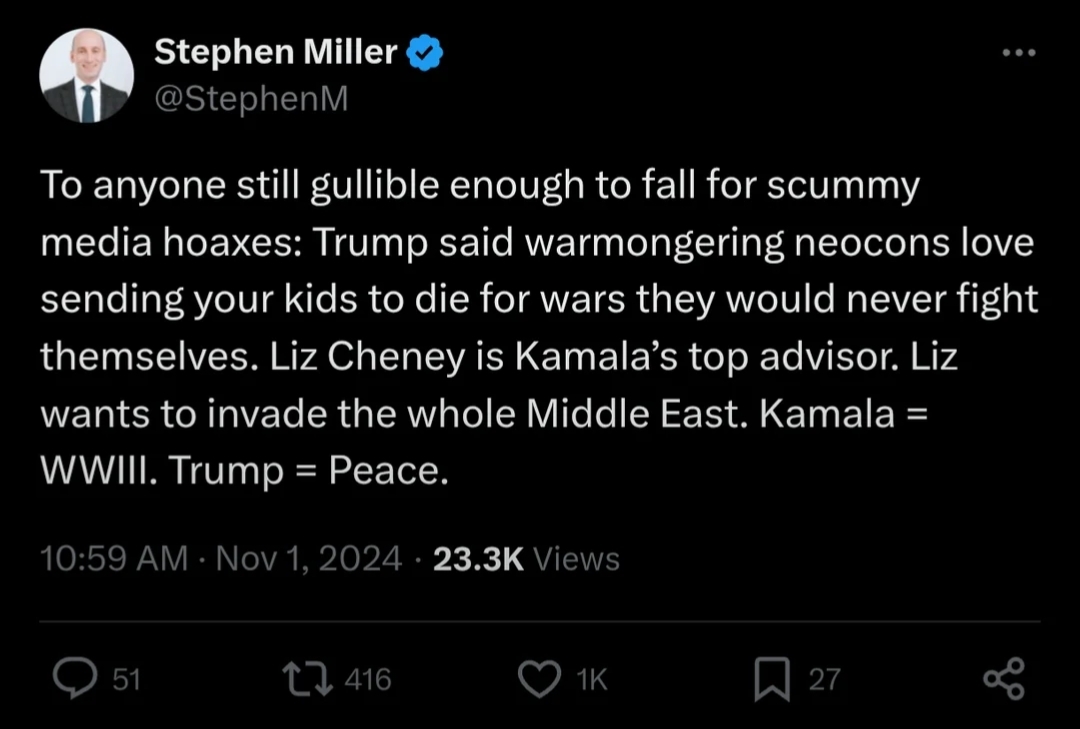Click the 10:59 AM timestamp
The height and width of the screenshot is (729, 1080).
click(113, 558)
